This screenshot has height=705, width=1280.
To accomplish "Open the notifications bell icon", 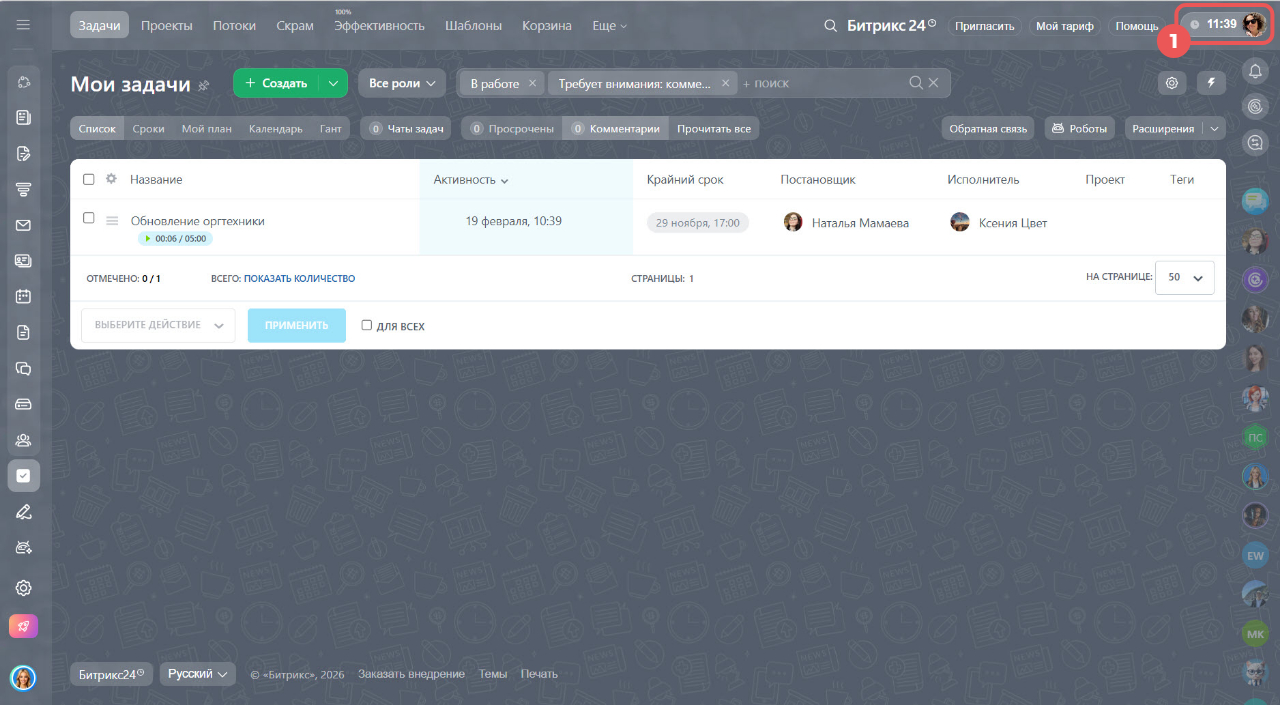I will click(1255, 71).
